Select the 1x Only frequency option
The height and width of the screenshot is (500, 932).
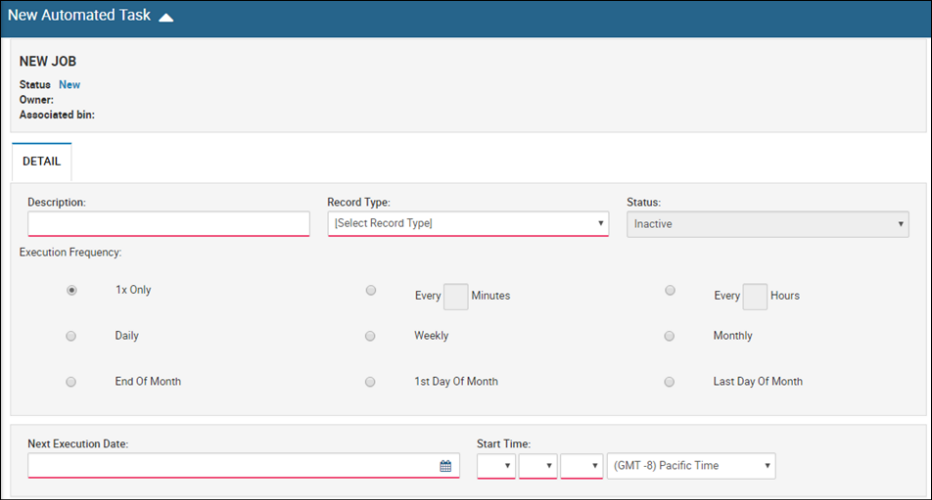[71, 290]
